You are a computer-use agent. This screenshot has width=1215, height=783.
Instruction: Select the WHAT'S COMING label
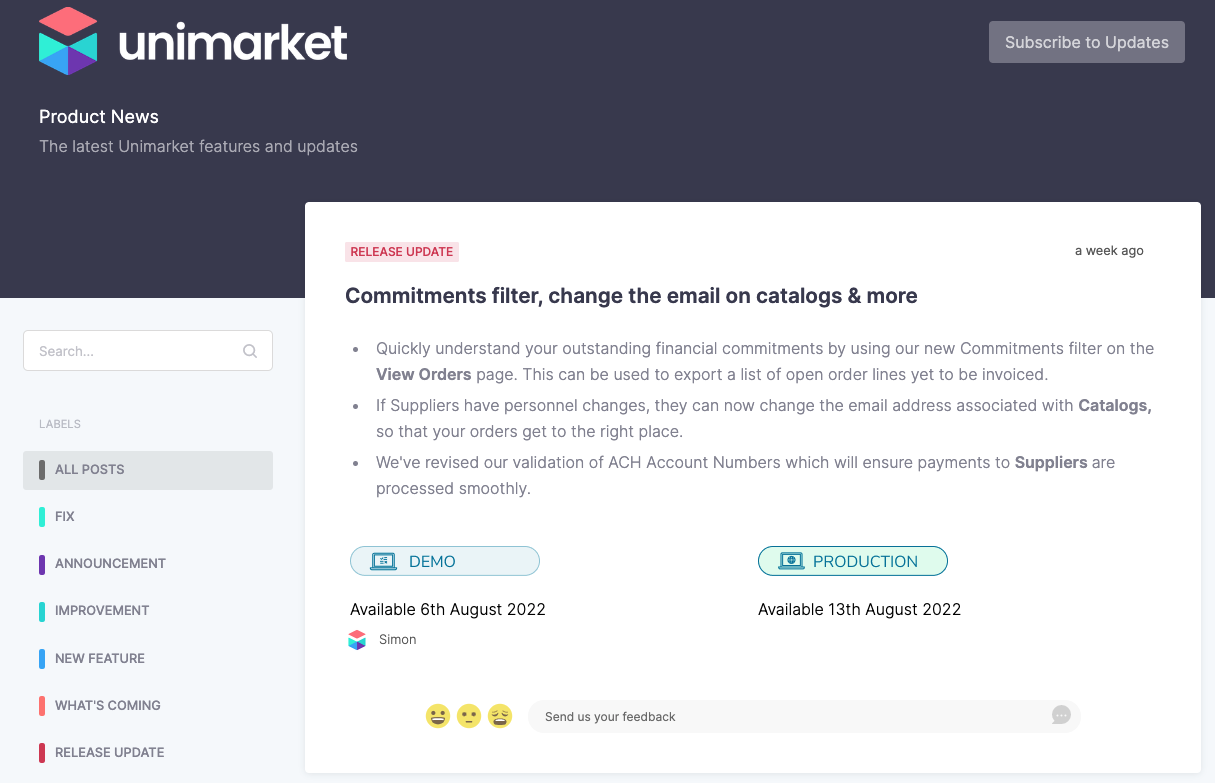click(148, 706)
